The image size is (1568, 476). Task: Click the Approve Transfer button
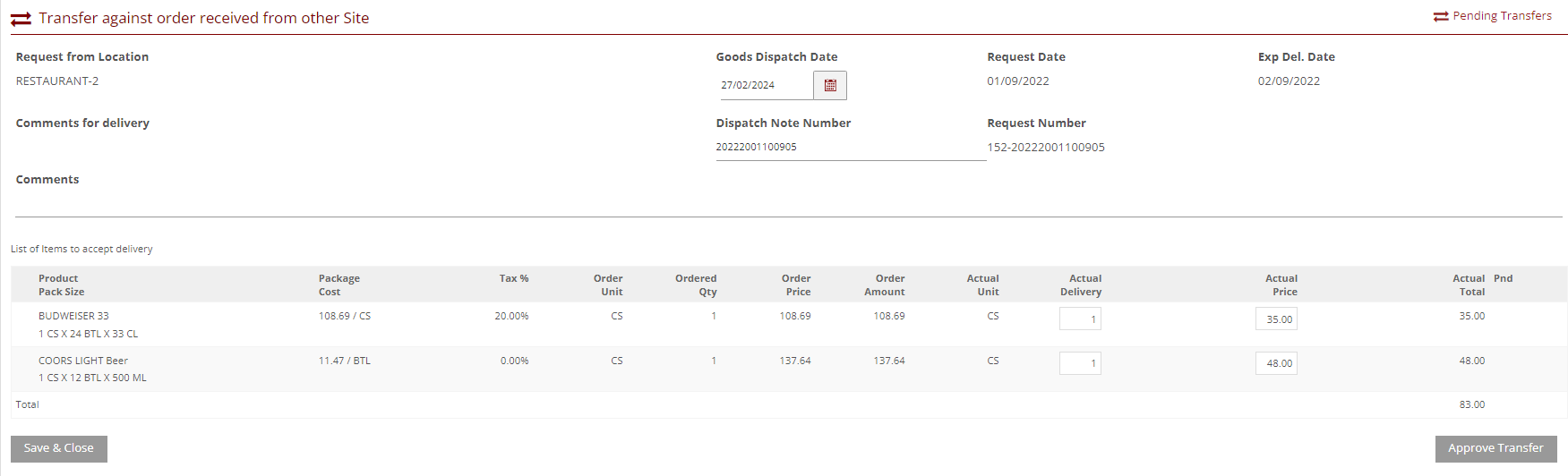pyautogui.click(x=1495, y=448)
